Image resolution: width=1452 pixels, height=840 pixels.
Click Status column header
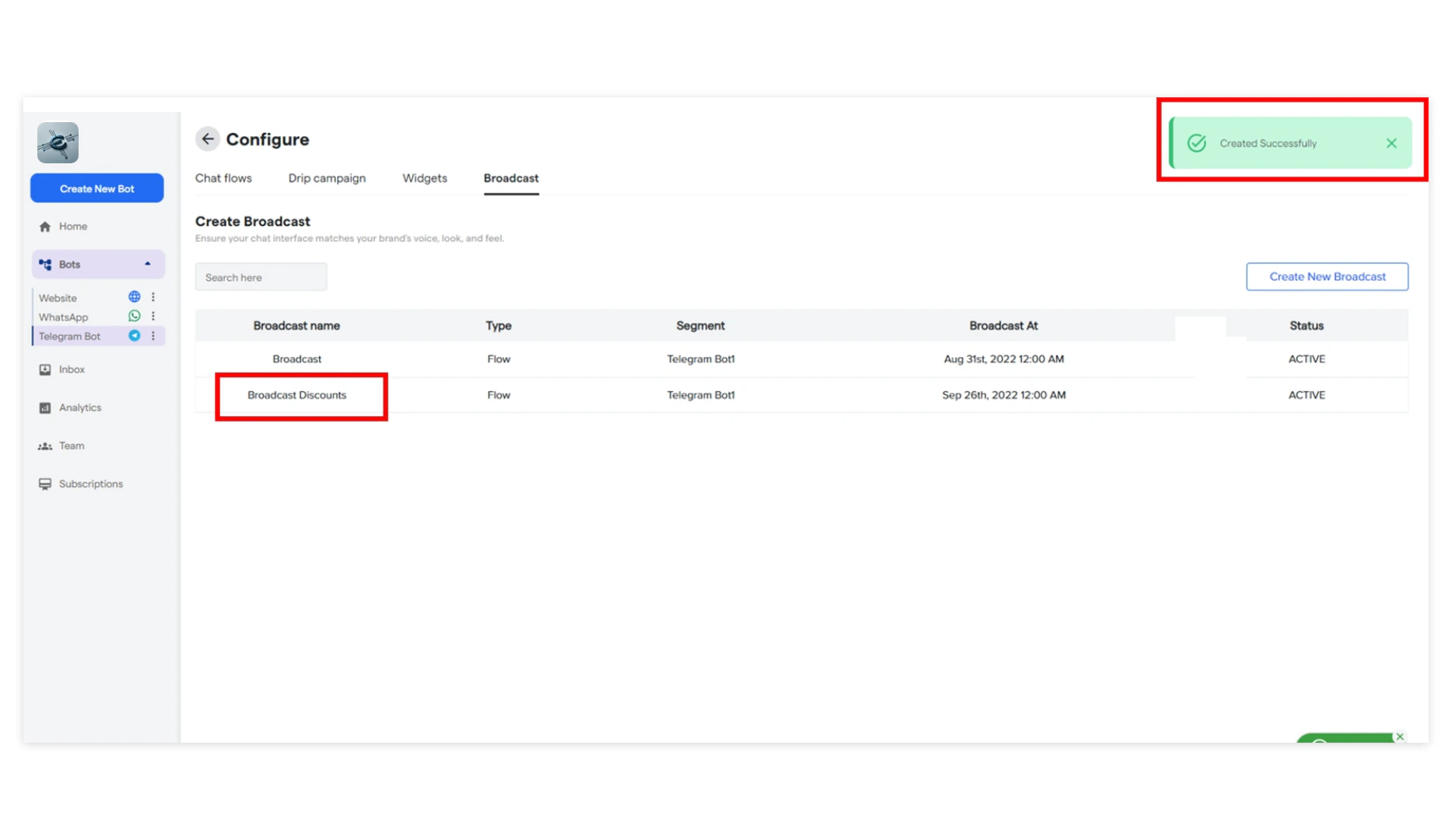[1306, 325]
